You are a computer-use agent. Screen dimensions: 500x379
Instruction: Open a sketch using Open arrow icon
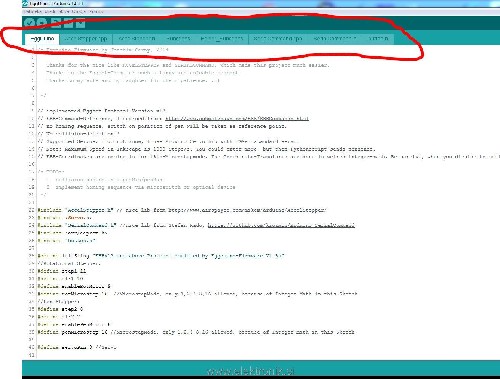point(68,23)
